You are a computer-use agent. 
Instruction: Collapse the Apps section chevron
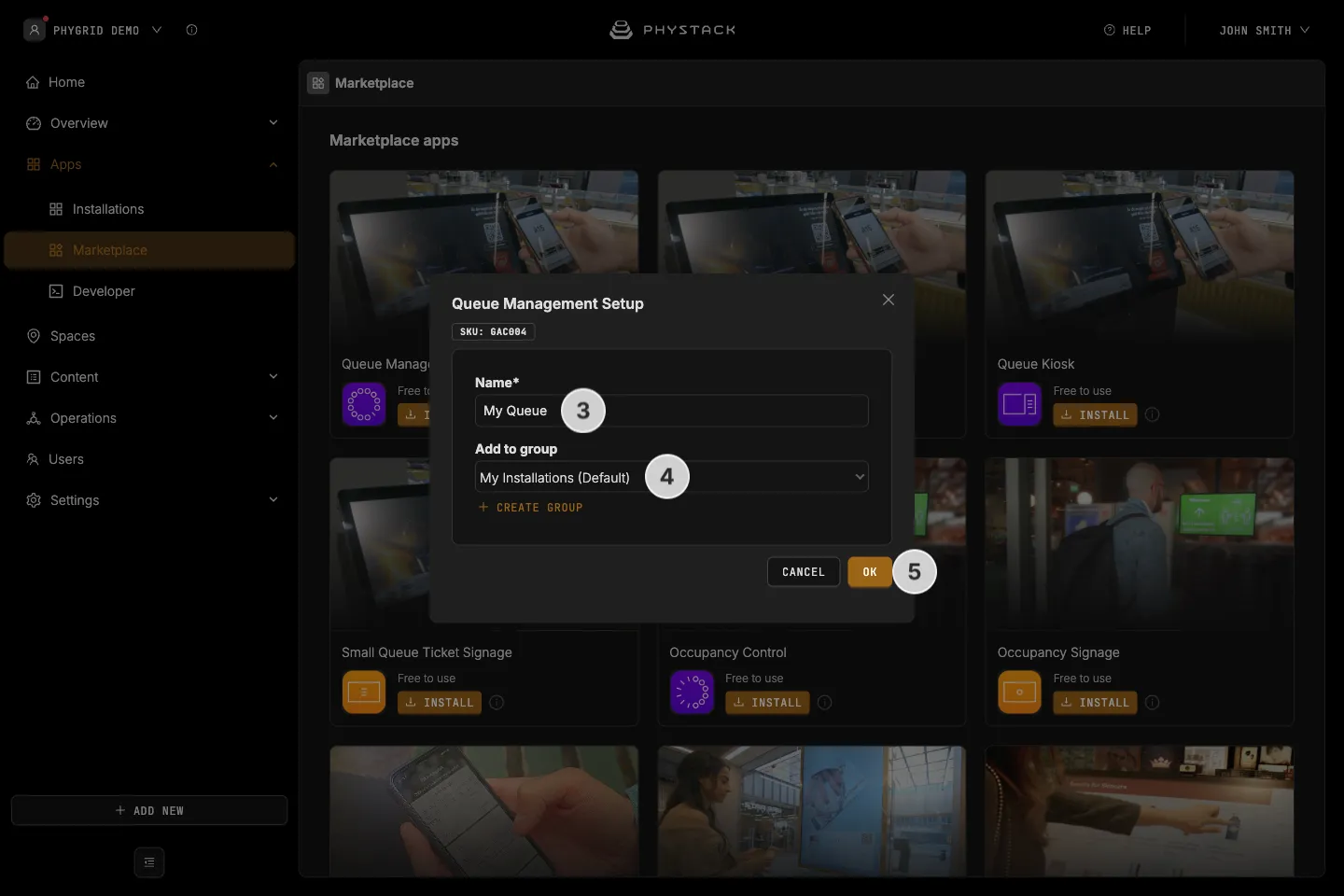273,164
